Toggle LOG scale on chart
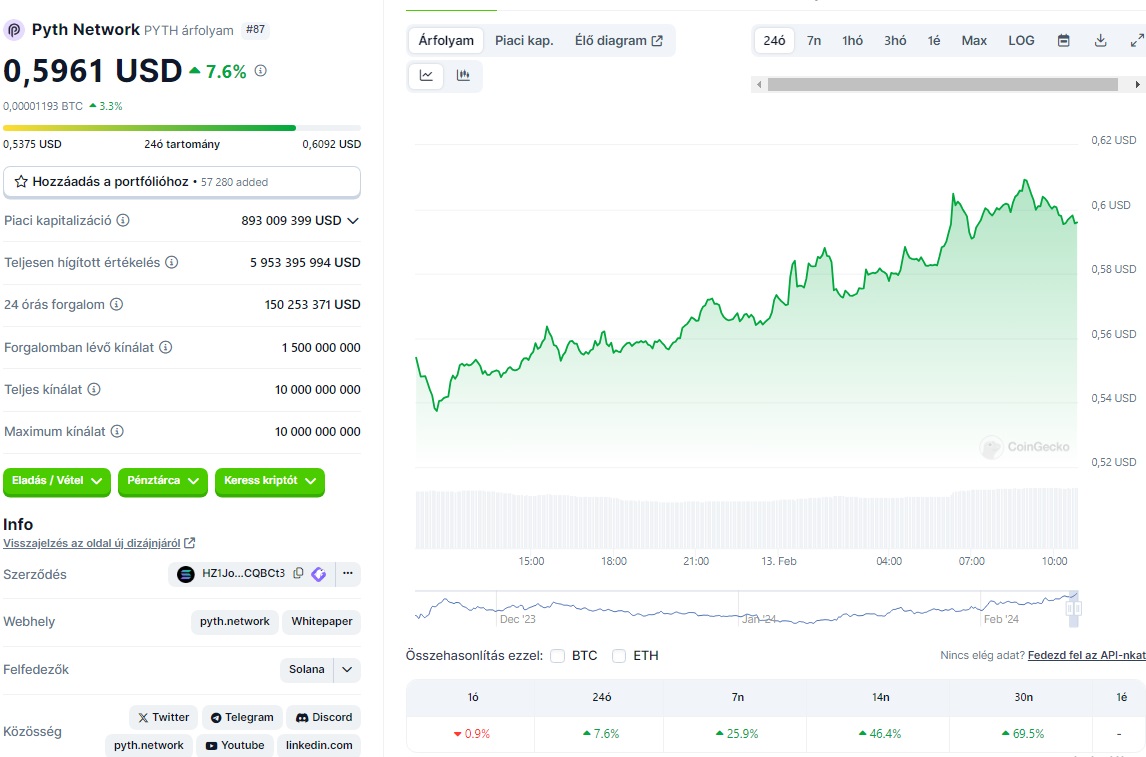The width and height of the screenshot is (1146, 757). click(x=1021, y=41)
